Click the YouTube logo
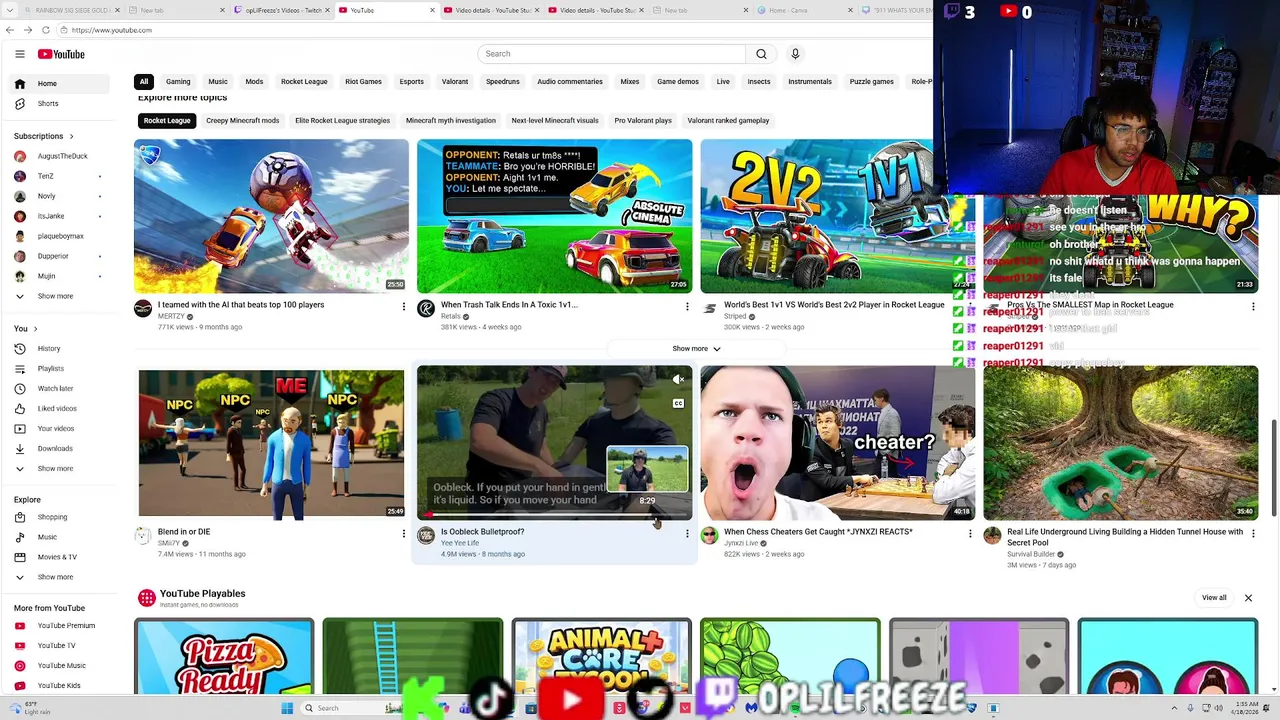 tap(61, 54)
